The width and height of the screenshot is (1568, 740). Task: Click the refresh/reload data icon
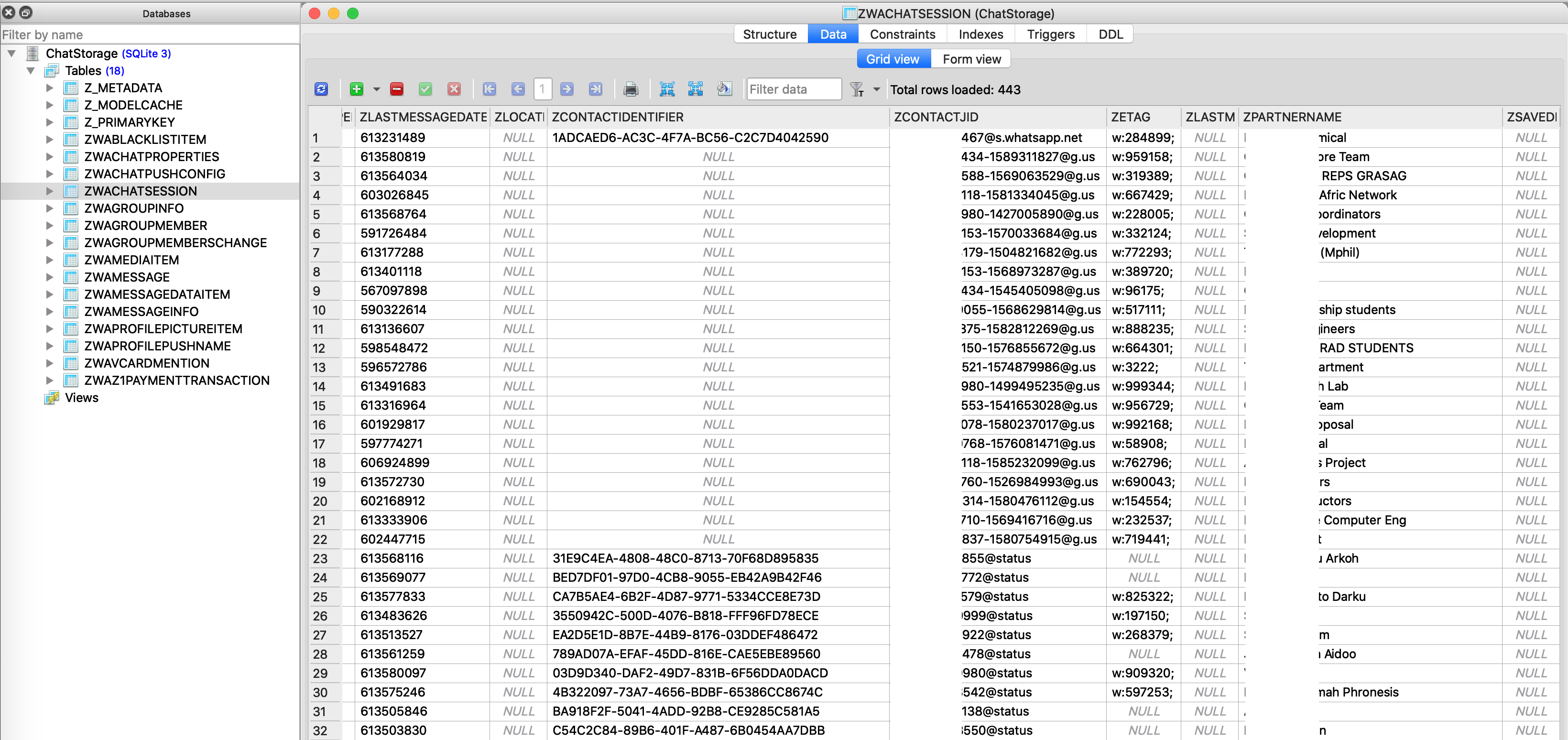click(322, 90)
